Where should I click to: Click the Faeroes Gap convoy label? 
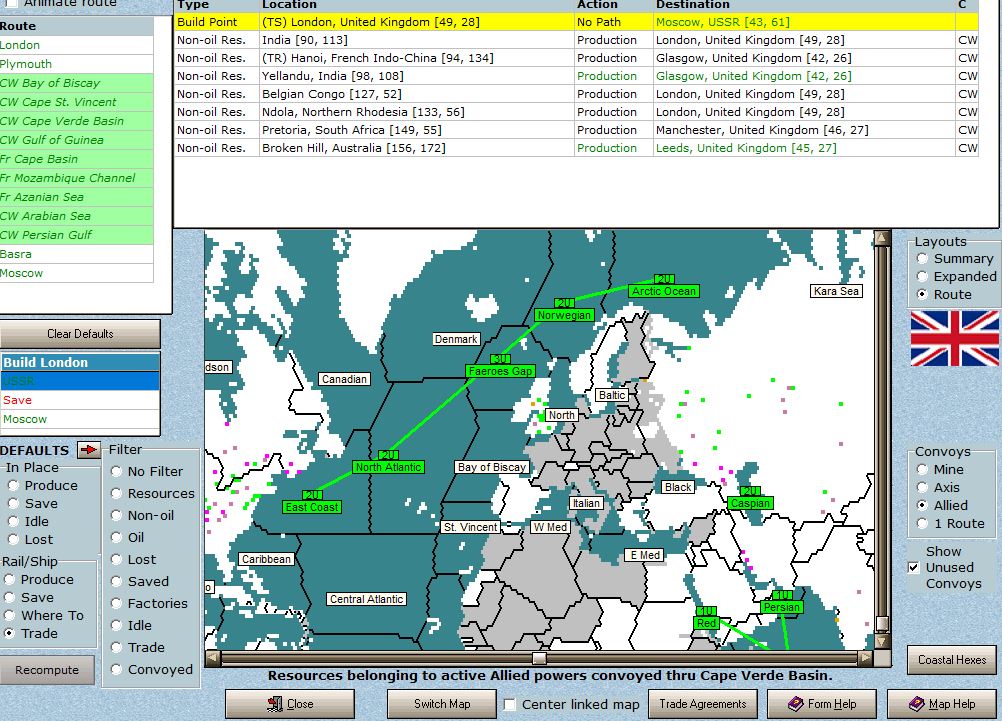click(x=500, y=371)
